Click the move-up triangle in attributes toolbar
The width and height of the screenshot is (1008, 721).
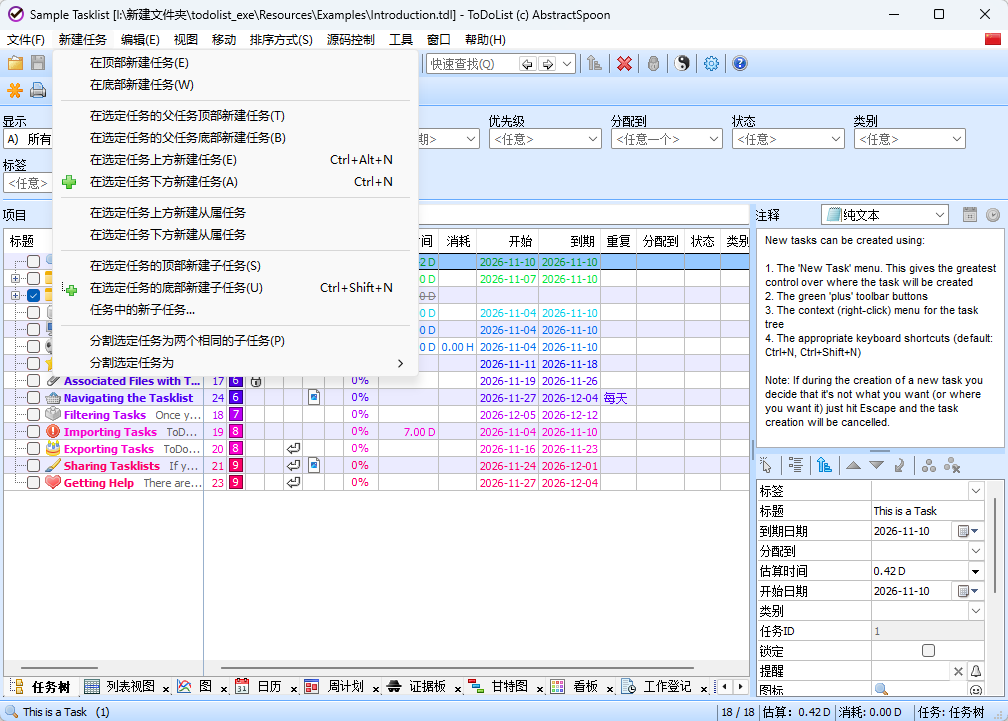853,465
